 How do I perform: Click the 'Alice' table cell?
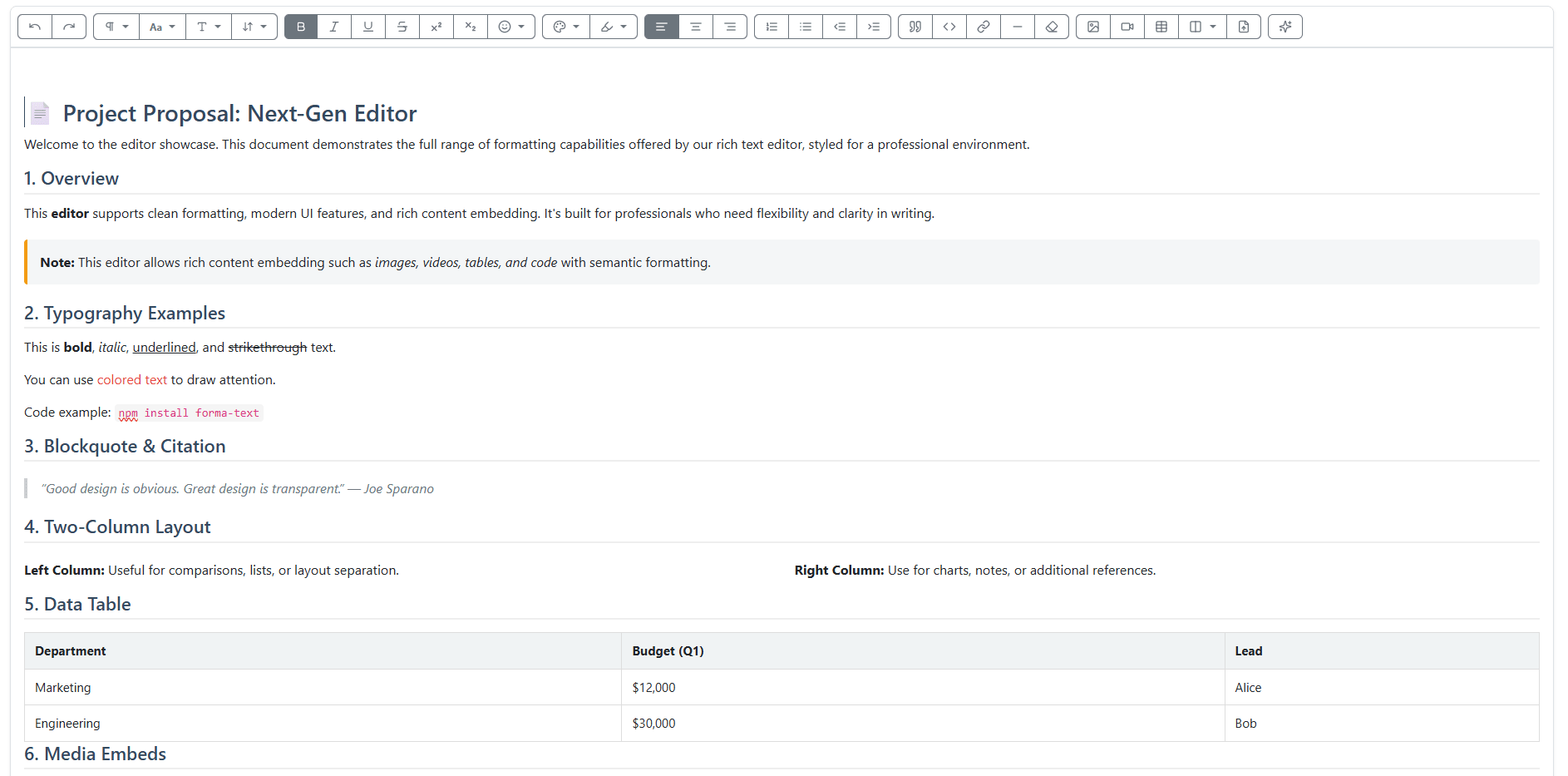pos(1382,687)
